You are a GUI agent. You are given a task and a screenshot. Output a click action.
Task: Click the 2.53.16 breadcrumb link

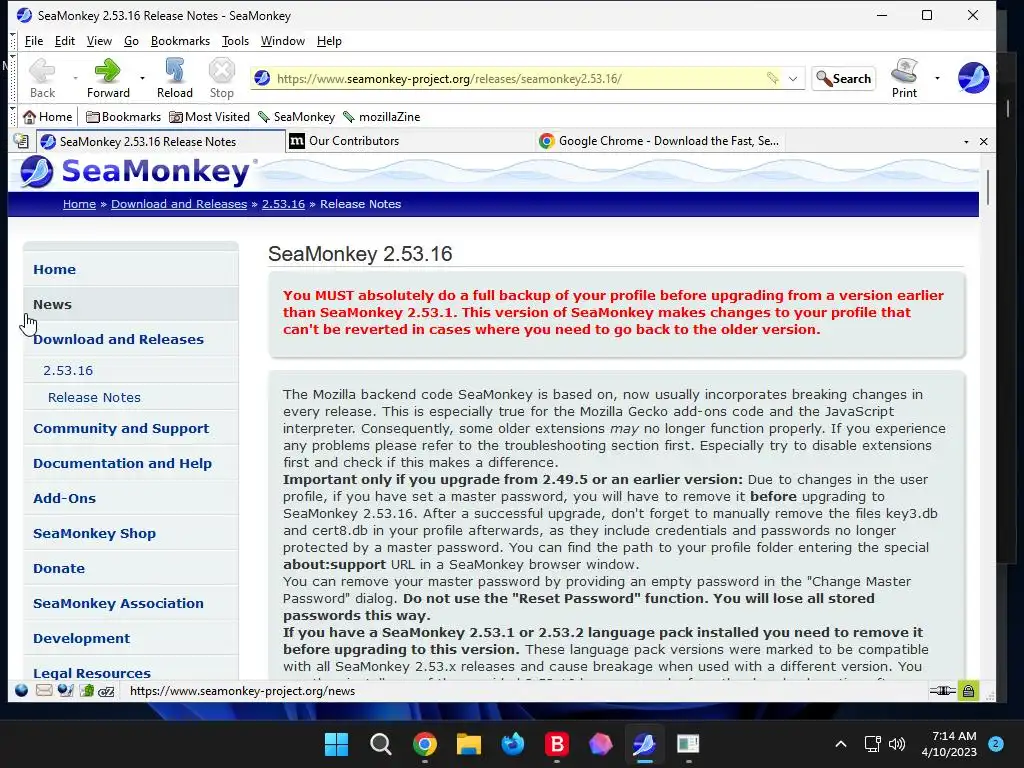283,204
